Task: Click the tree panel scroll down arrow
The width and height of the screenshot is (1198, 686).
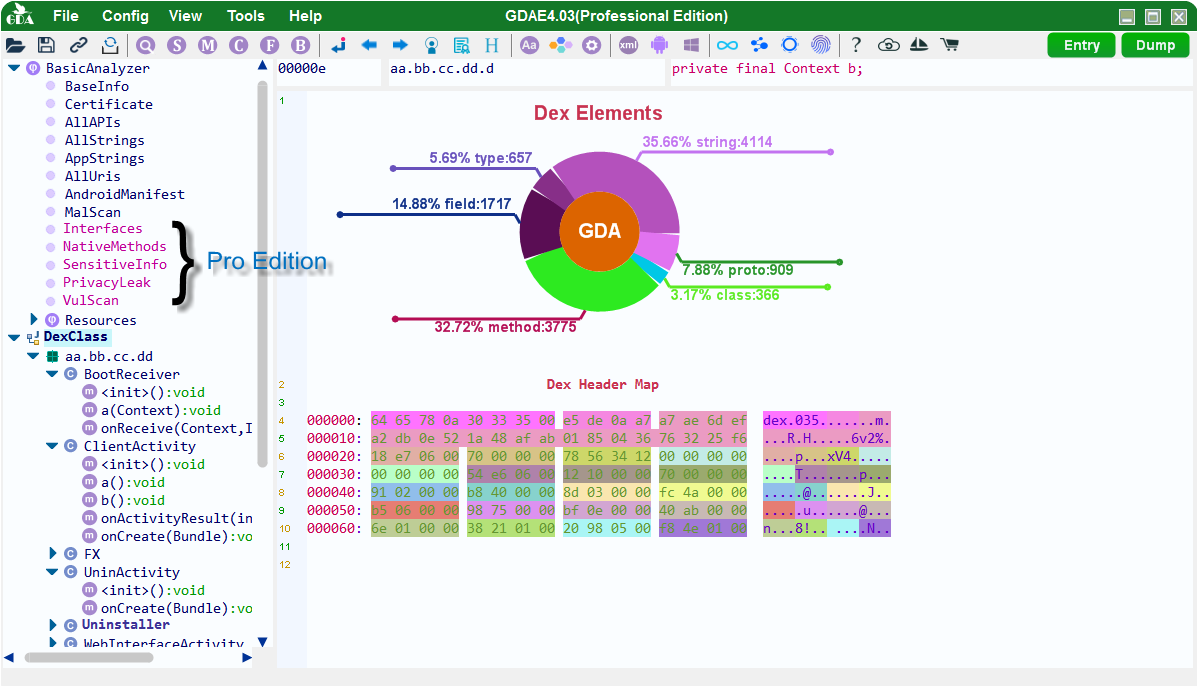Action: [x=263, y=642]
